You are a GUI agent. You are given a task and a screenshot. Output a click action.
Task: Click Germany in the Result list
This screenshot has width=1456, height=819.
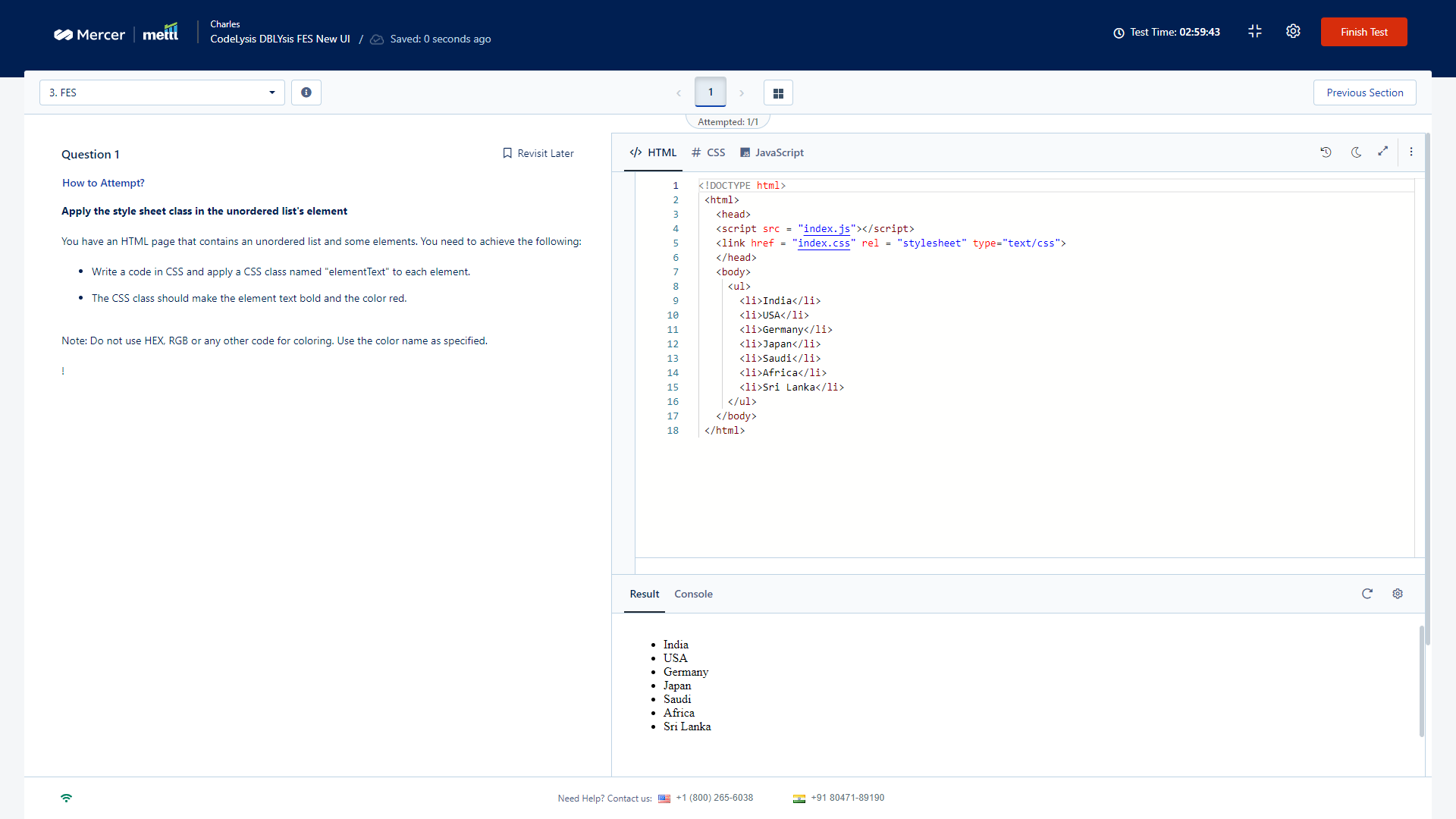[686, 672]
